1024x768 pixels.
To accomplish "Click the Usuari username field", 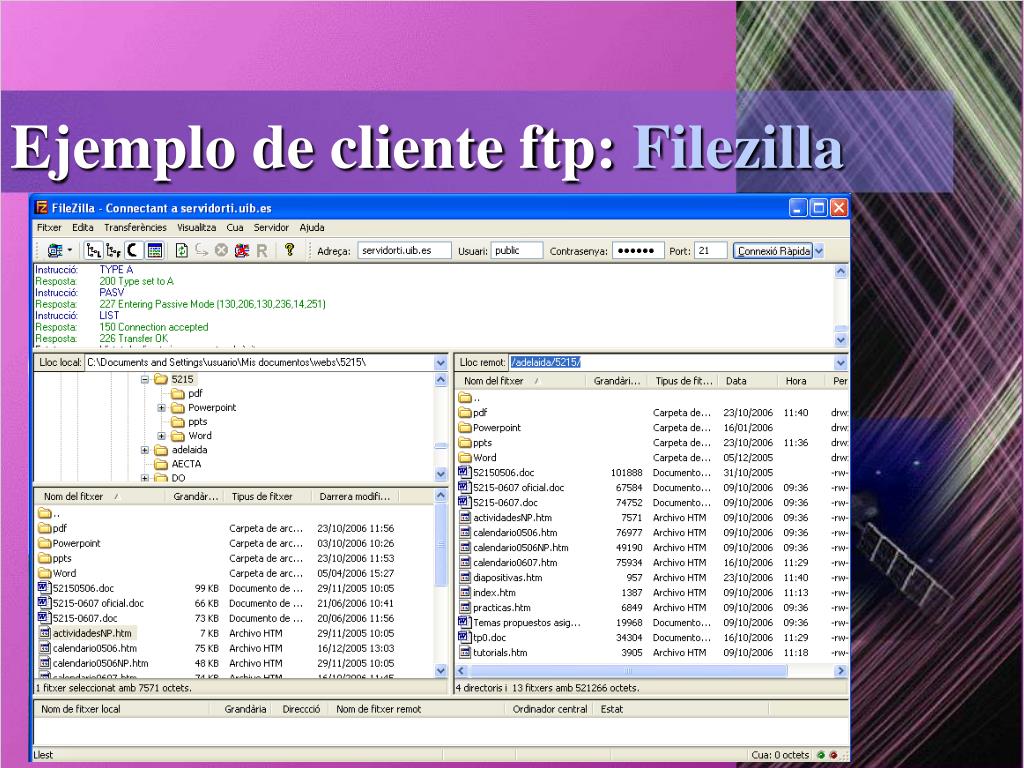I will click(x=517, y=251).
